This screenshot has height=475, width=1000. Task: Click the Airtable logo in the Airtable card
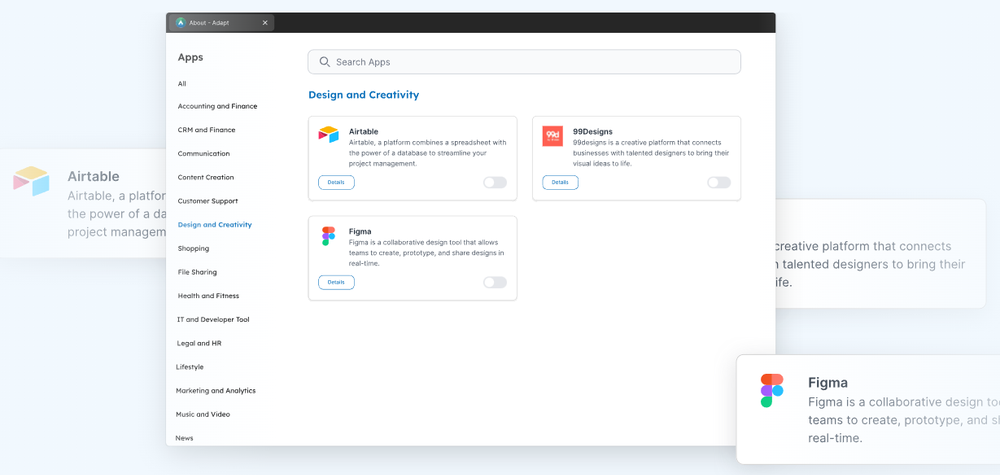click(x=328, y=135)
